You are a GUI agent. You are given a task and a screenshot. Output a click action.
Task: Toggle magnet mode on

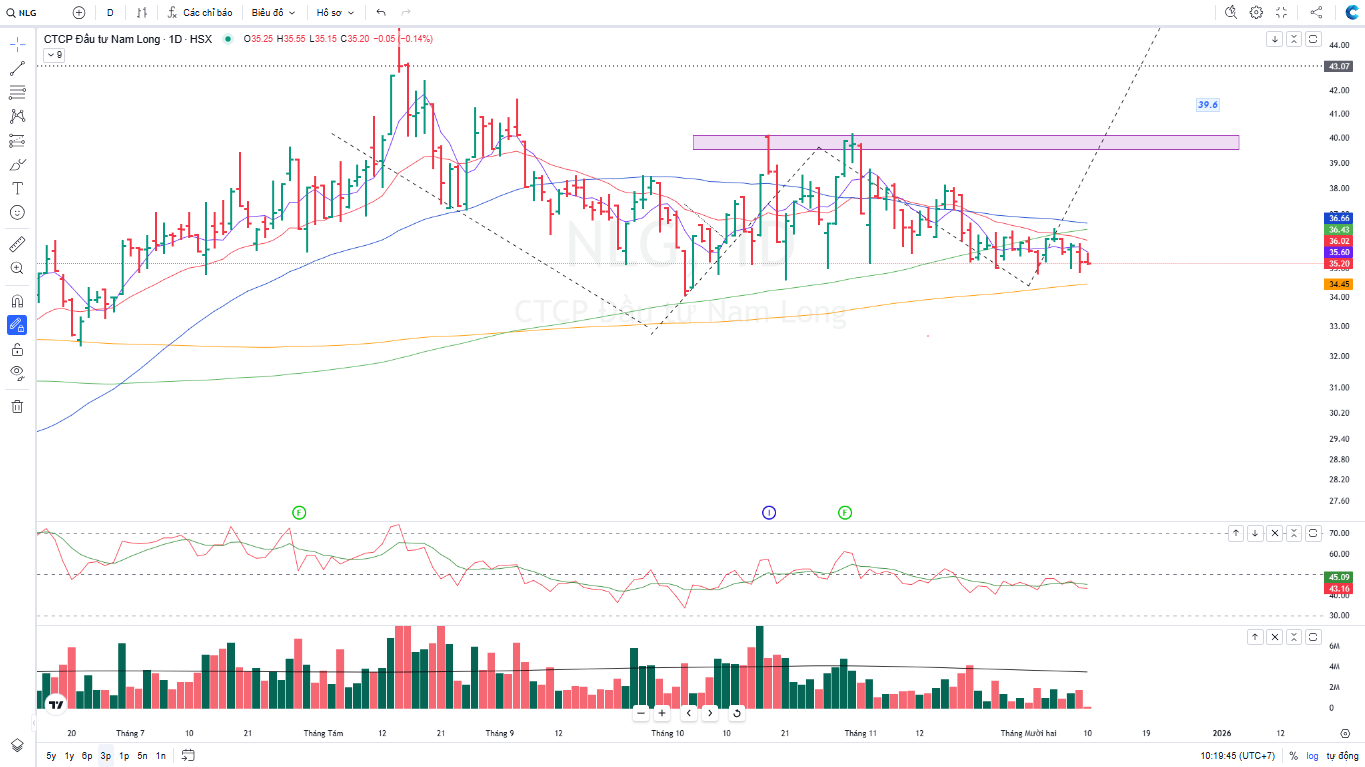[x=17, y=301]
